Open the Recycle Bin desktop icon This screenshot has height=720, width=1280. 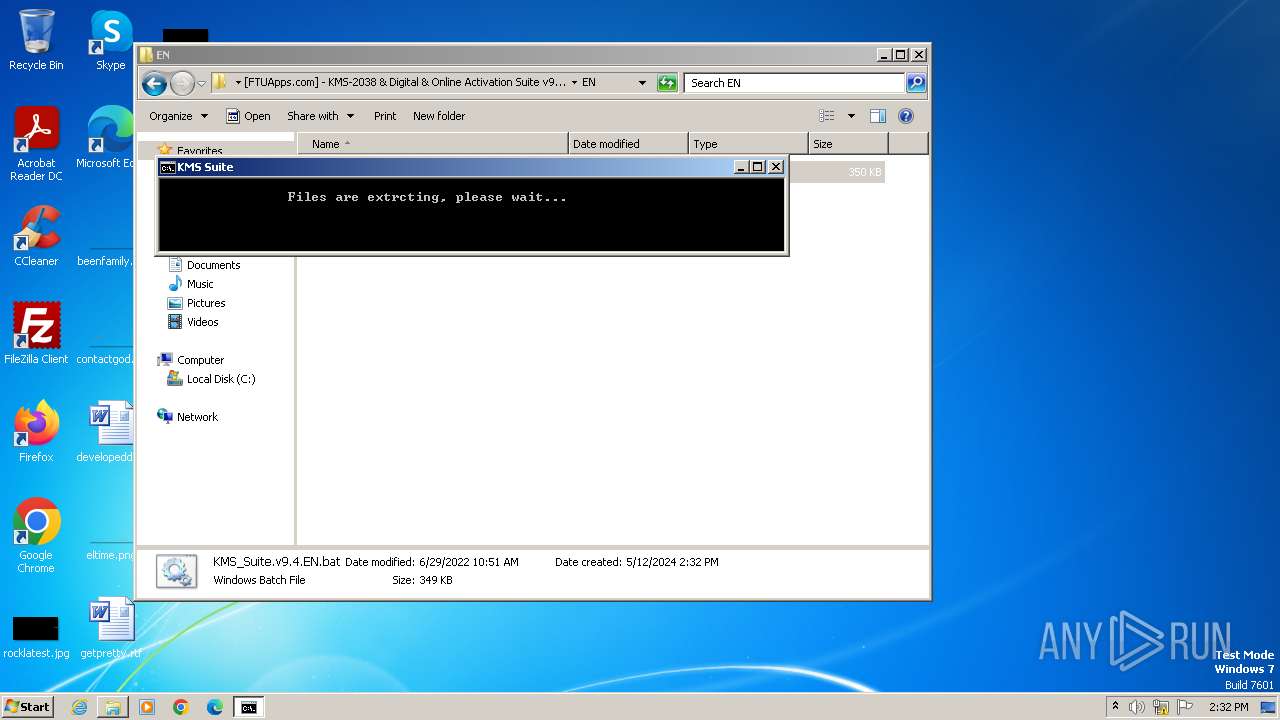[36, 40]
